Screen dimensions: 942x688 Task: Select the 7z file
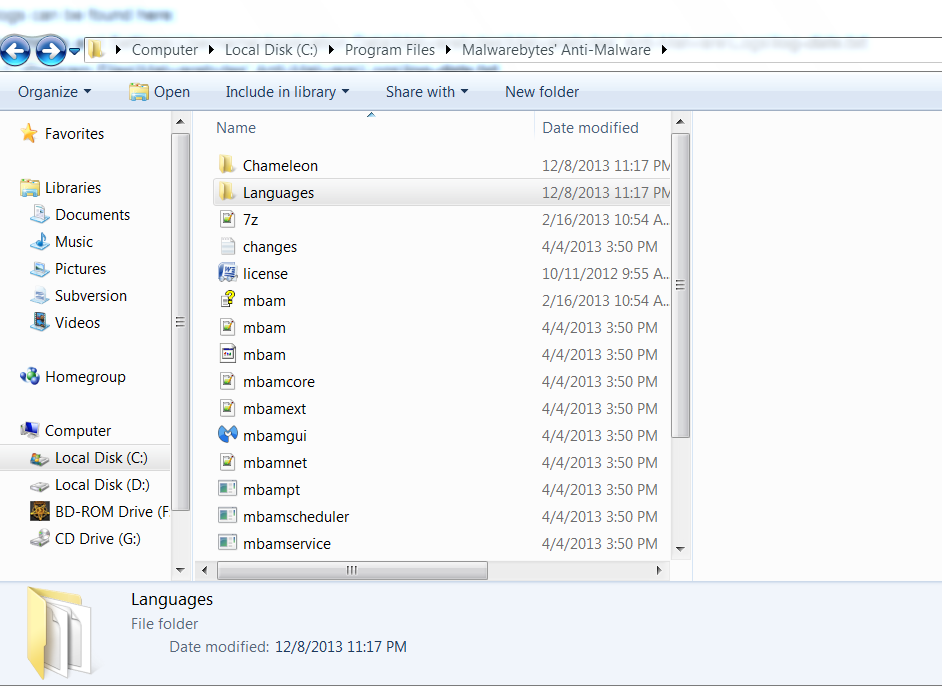point(251,220)
